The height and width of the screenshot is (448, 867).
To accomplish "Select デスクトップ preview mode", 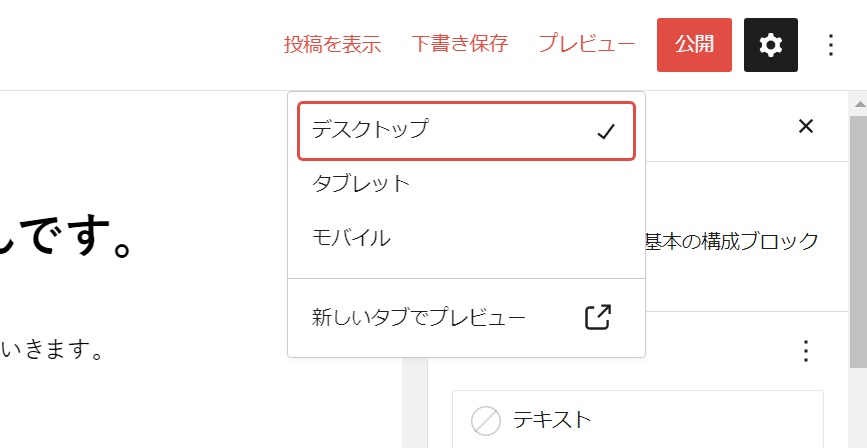I will pyautogui.click(x=369, y=129).
